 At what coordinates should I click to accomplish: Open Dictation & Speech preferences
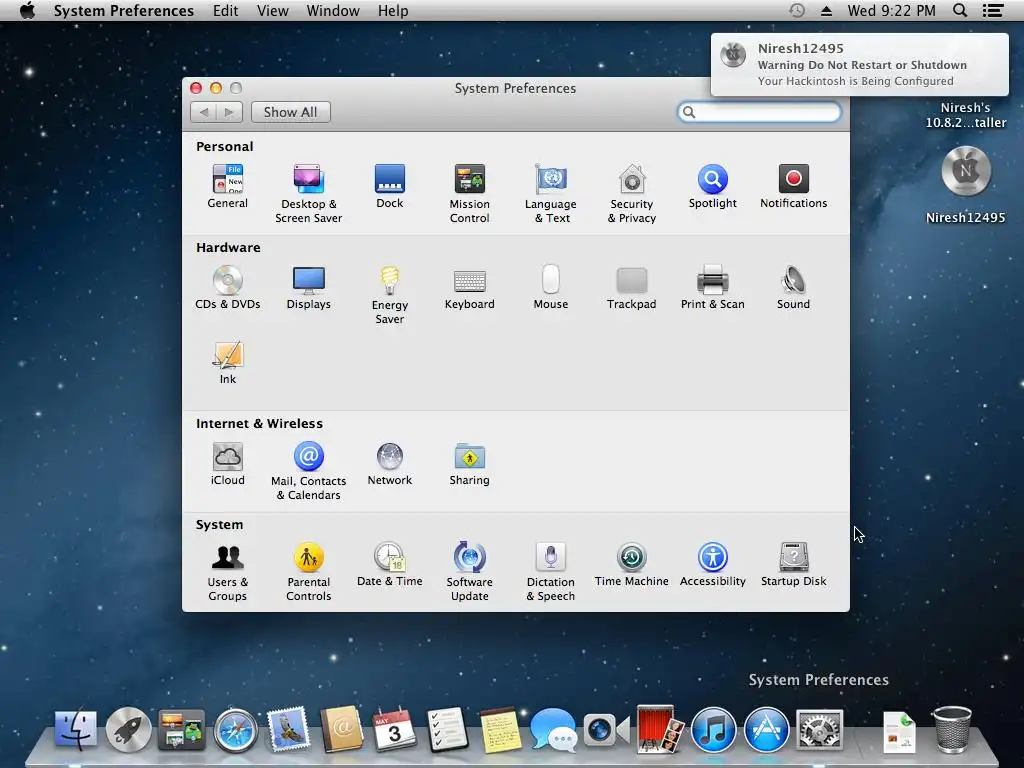pyautogui.click(x=551, y=573)
